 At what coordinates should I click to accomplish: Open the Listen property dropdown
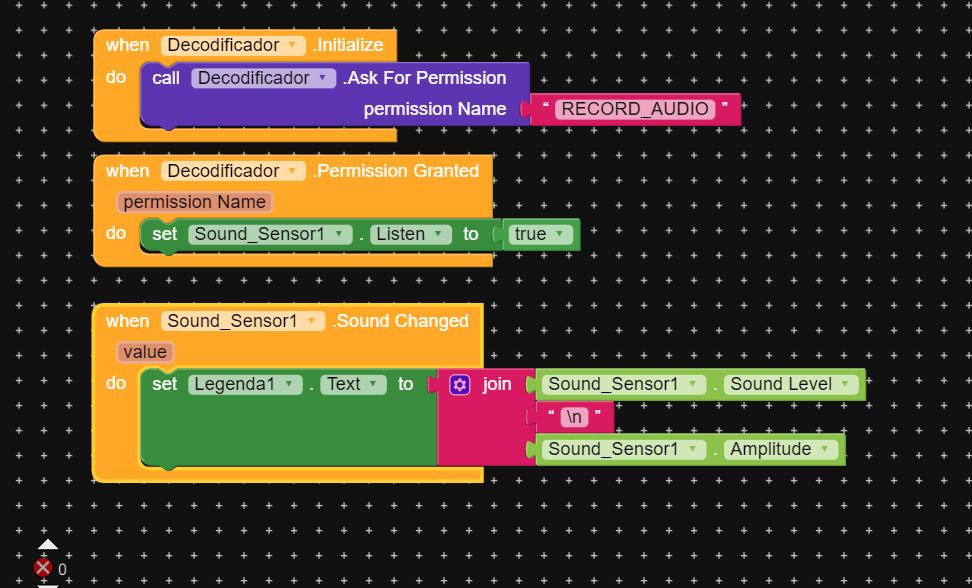410,234
